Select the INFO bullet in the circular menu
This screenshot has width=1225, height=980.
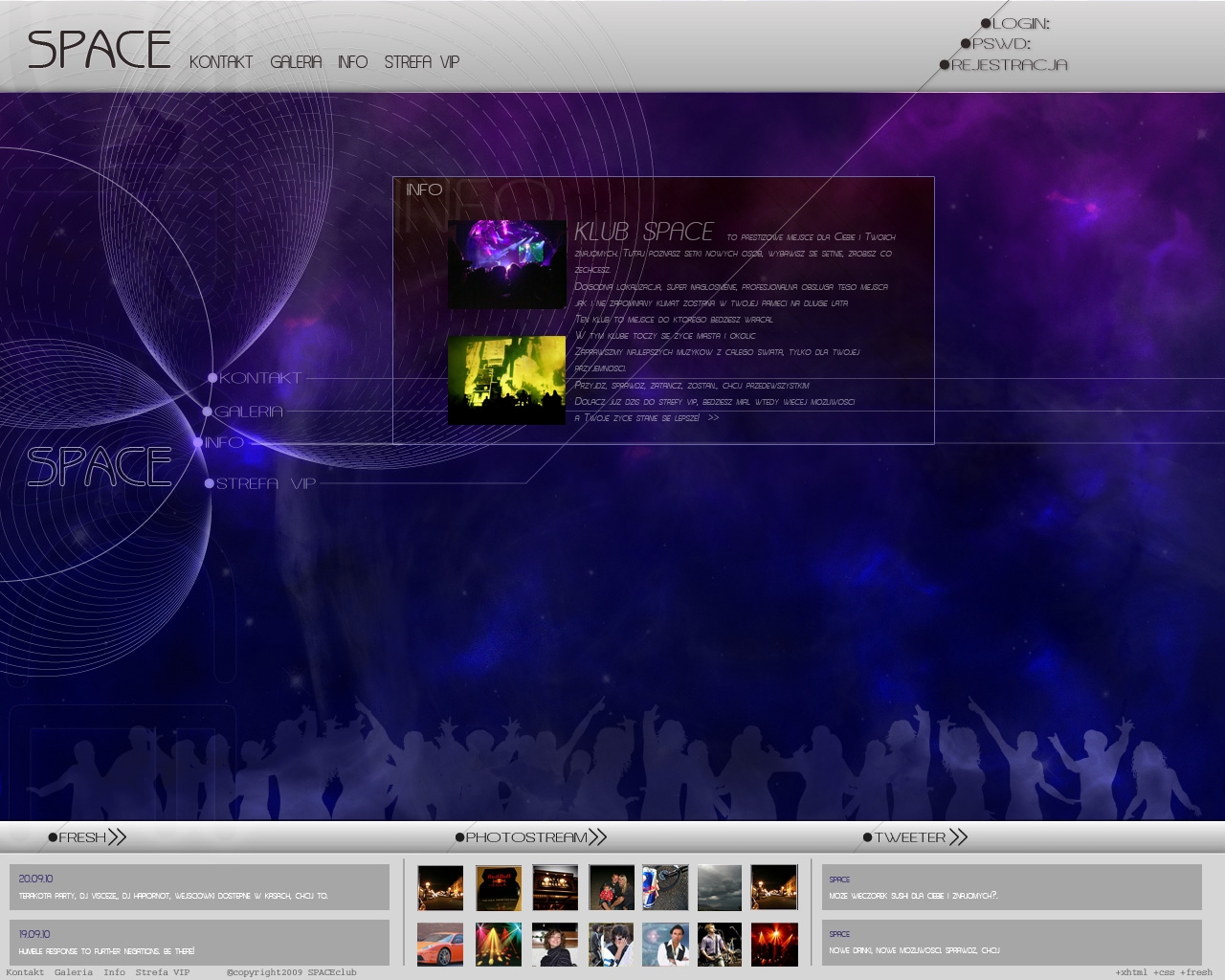point(198,442)
